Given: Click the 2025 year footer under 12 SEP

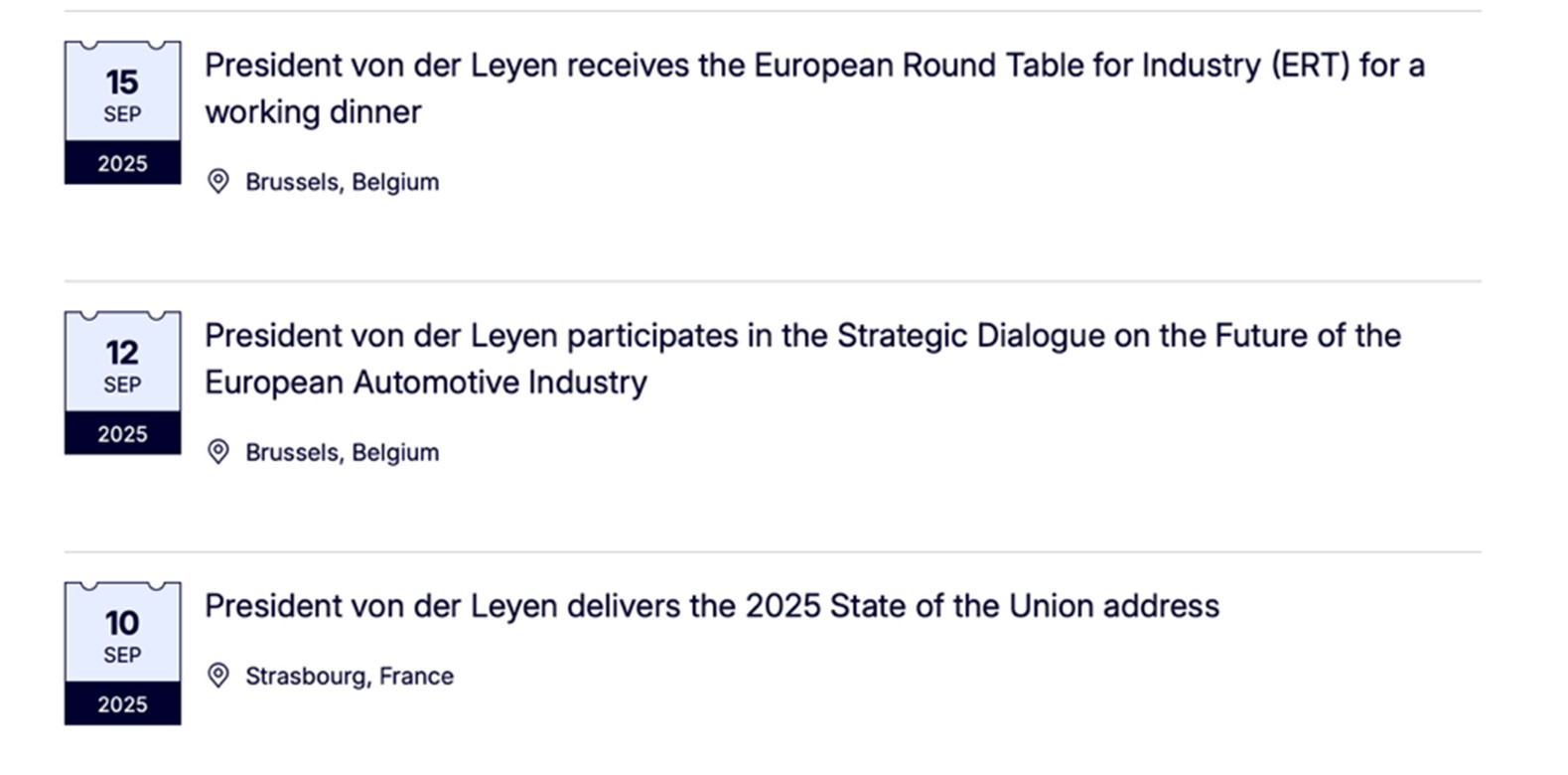Looking at the screenshot, I should pos(122,434).
